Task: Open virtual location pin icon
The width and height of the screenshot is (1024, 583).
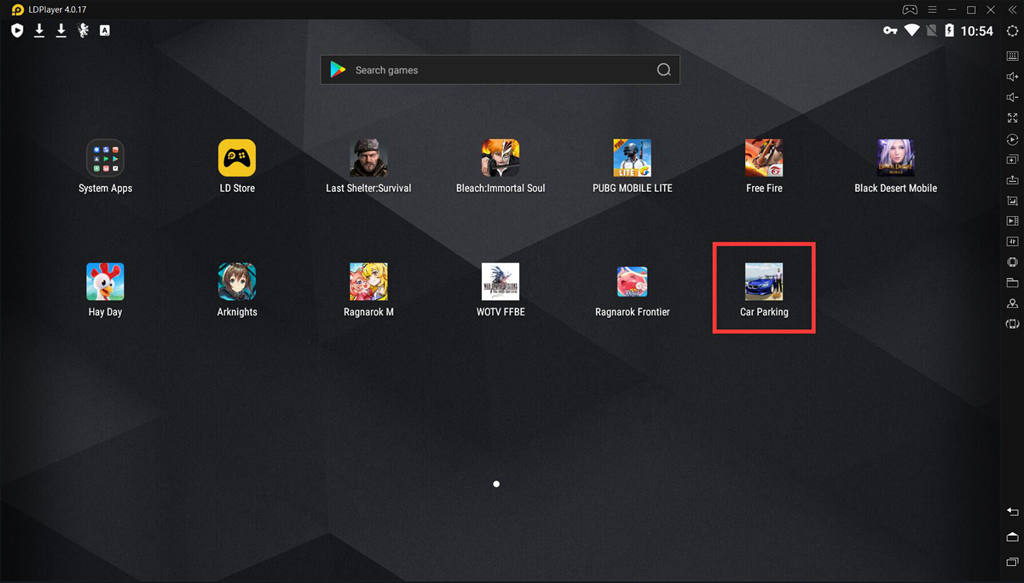Action: pos(1012,304)
